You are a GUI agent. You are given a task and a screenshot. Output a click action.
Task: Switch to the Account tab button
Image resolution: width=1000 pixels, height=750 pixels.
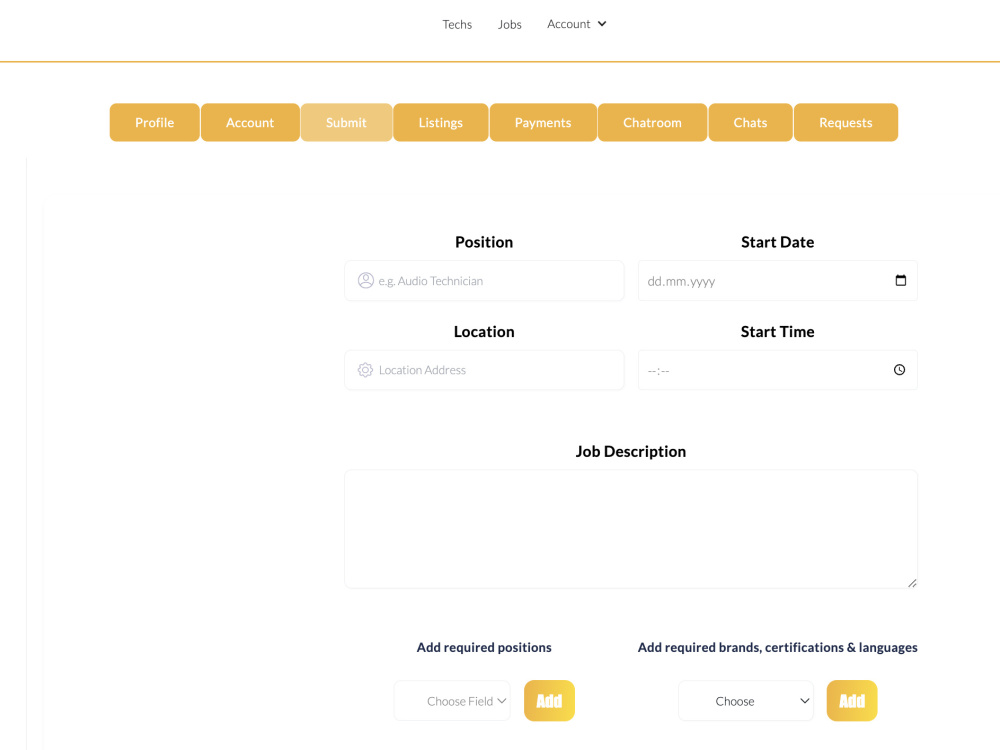(x=250, y=122)
